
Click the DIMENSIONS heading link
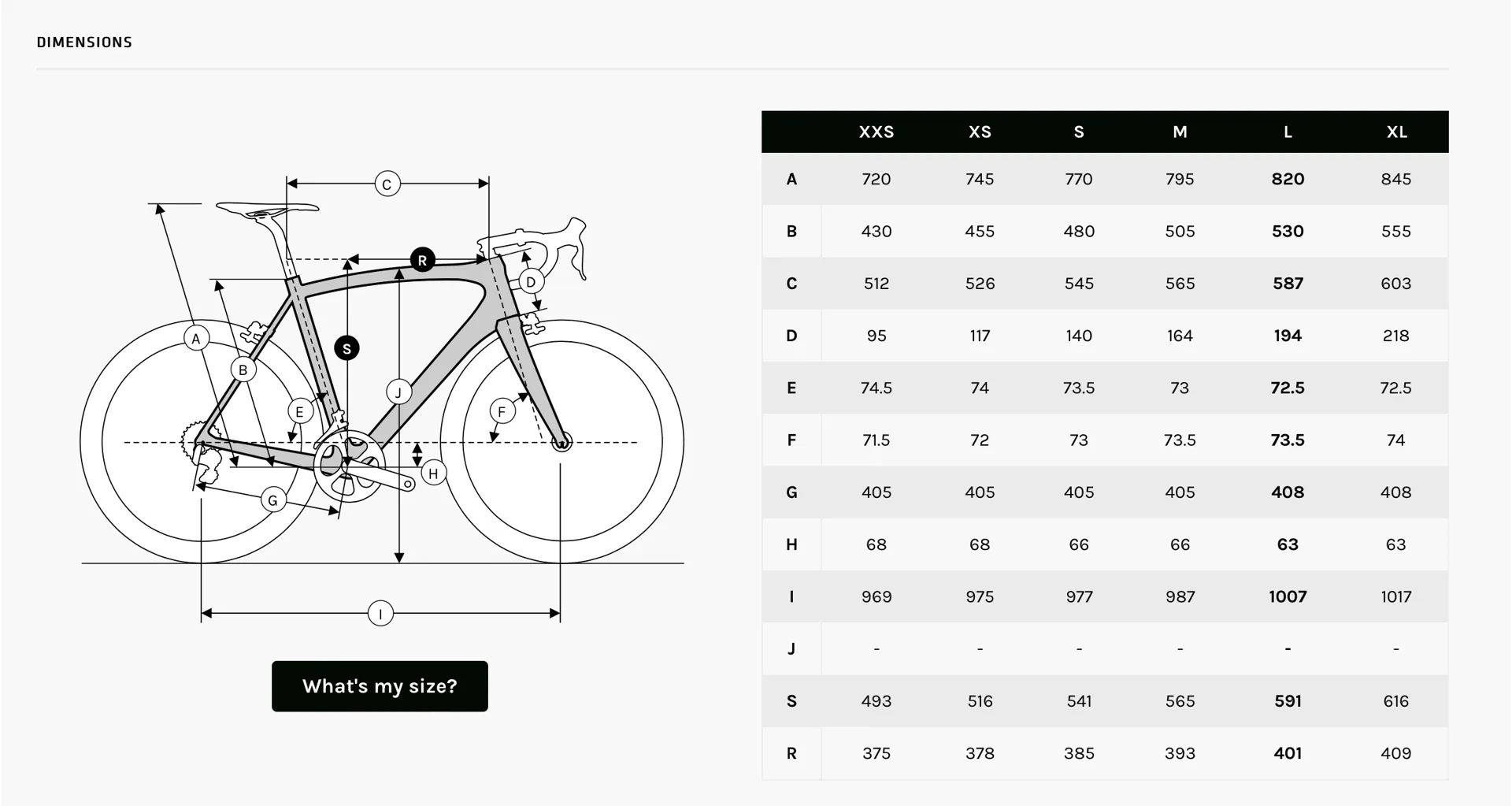[x=84, y=42]
